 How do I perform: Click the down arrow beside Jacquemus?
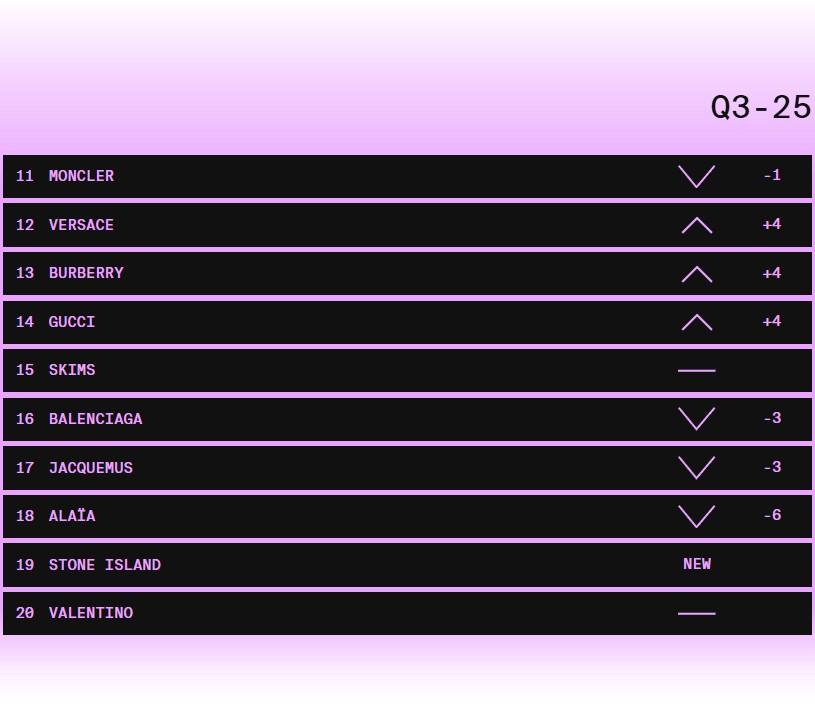click(x=696, y=468)
